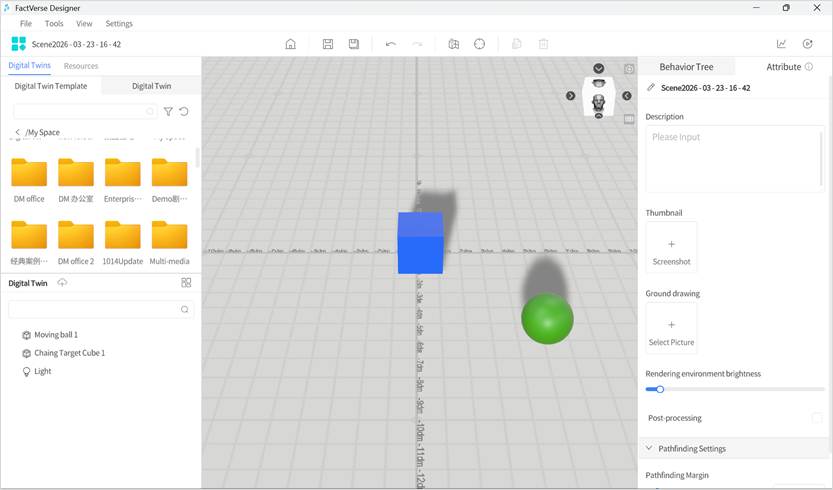The width and height of the screenshot is (833, 490).
Task: Click the Description text area
Action: (x=735, y=158)
